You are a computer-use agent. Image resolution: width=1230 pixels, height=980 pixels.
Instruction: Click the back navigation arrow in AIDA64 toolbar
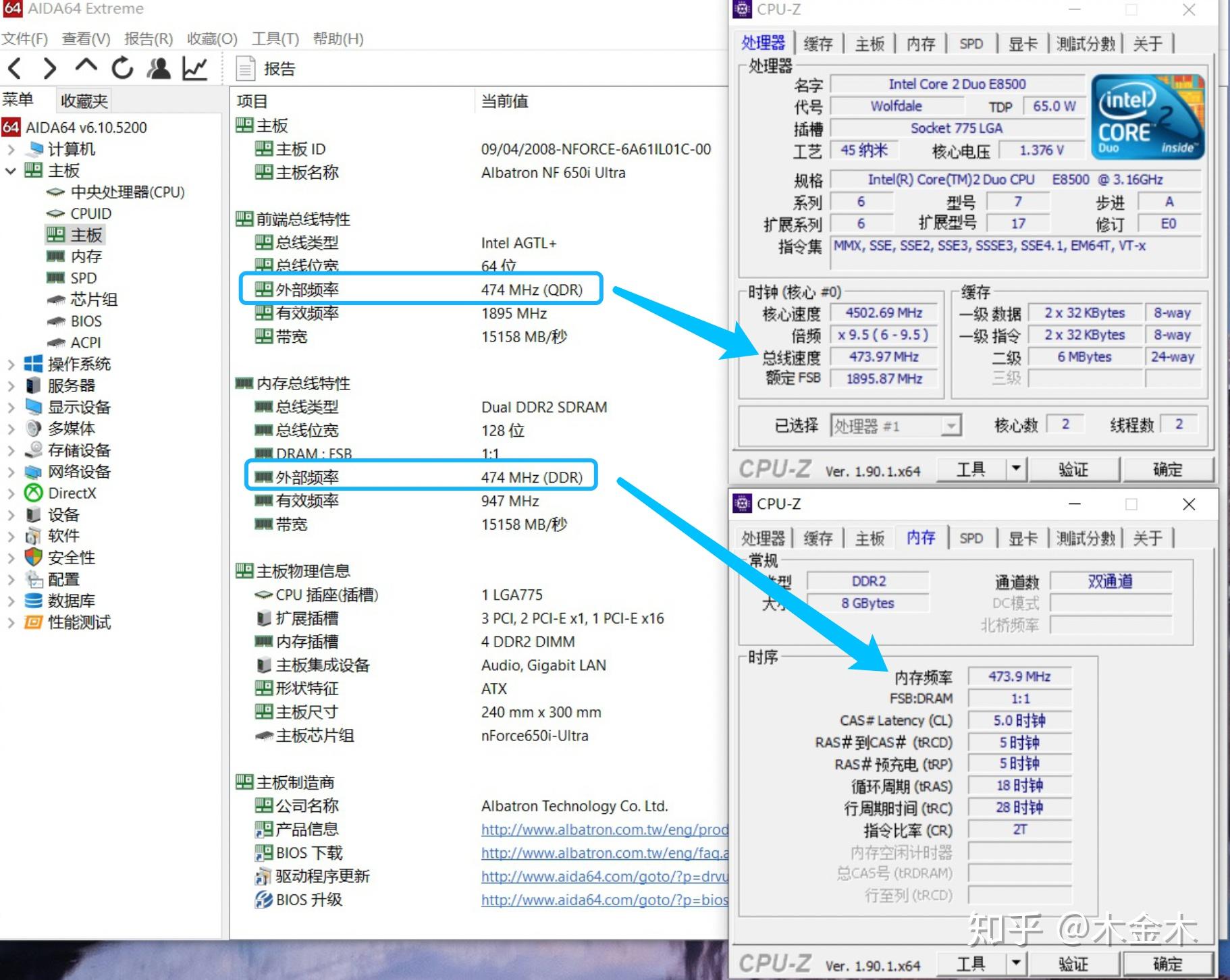(x=15, y=67)
